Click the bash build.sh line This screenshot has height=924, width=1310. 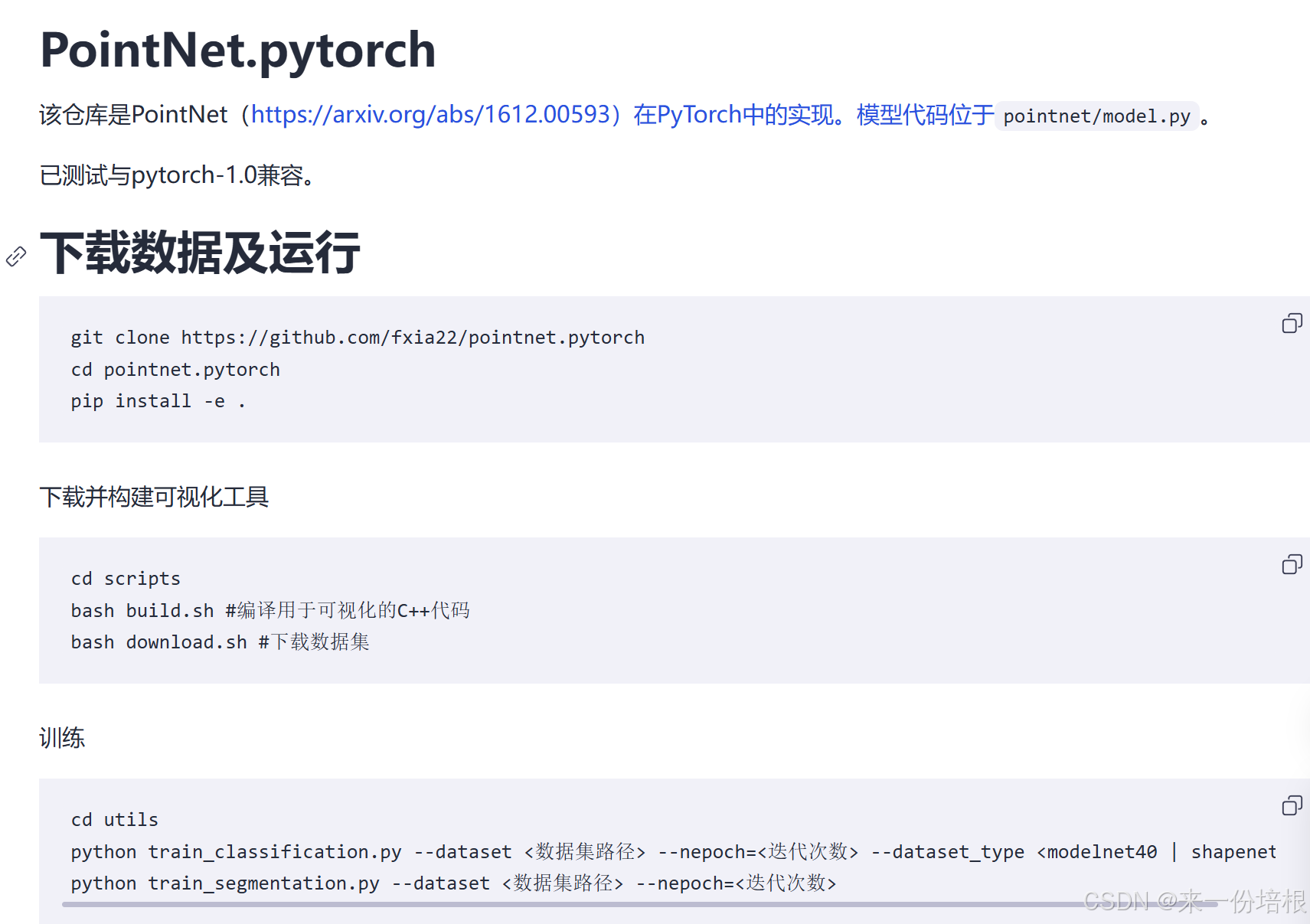point(270,610)
